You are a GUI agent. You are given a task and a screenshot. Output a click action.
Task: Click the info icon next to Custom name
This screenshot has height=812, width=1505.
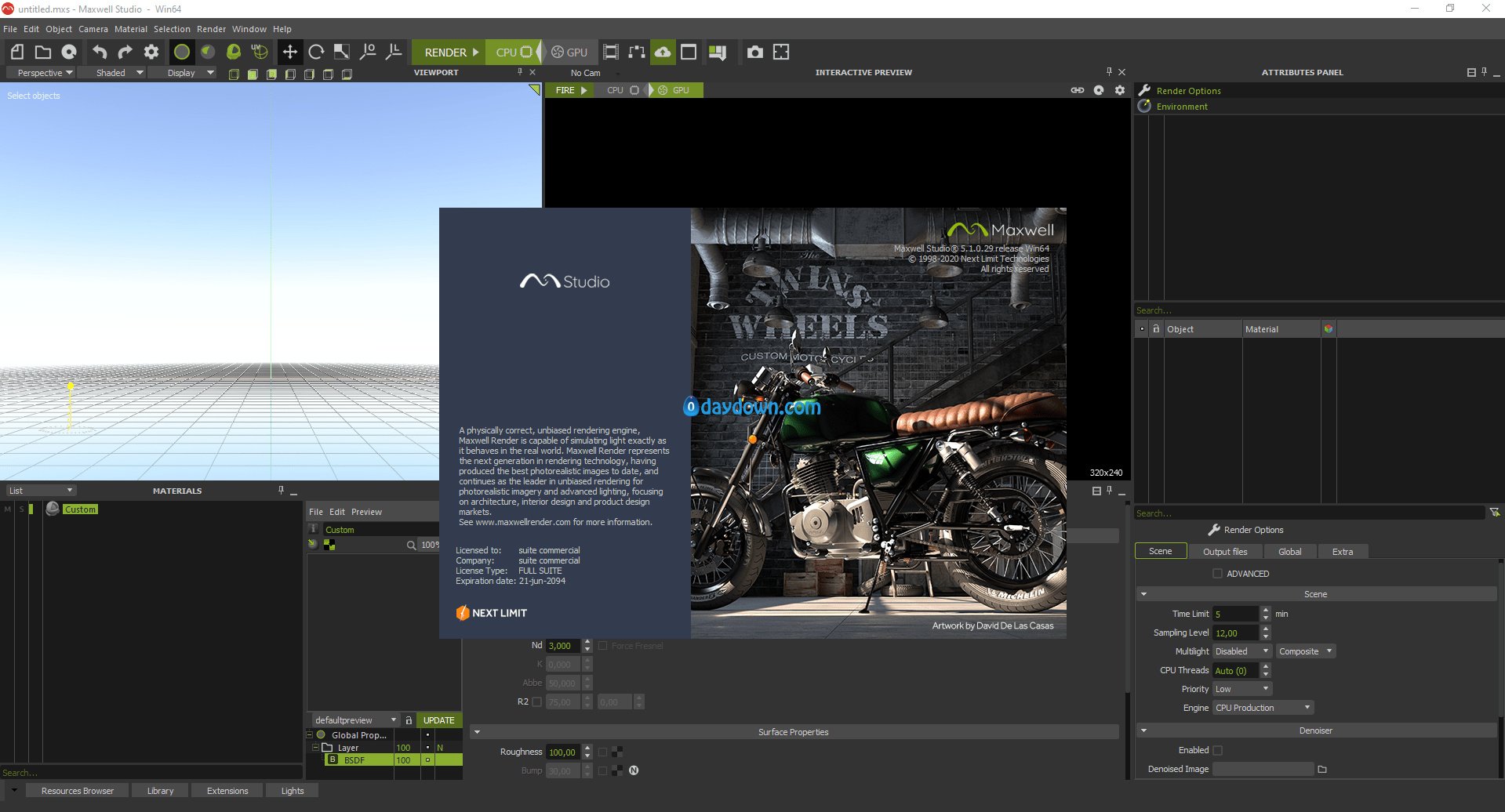[313, 529]
